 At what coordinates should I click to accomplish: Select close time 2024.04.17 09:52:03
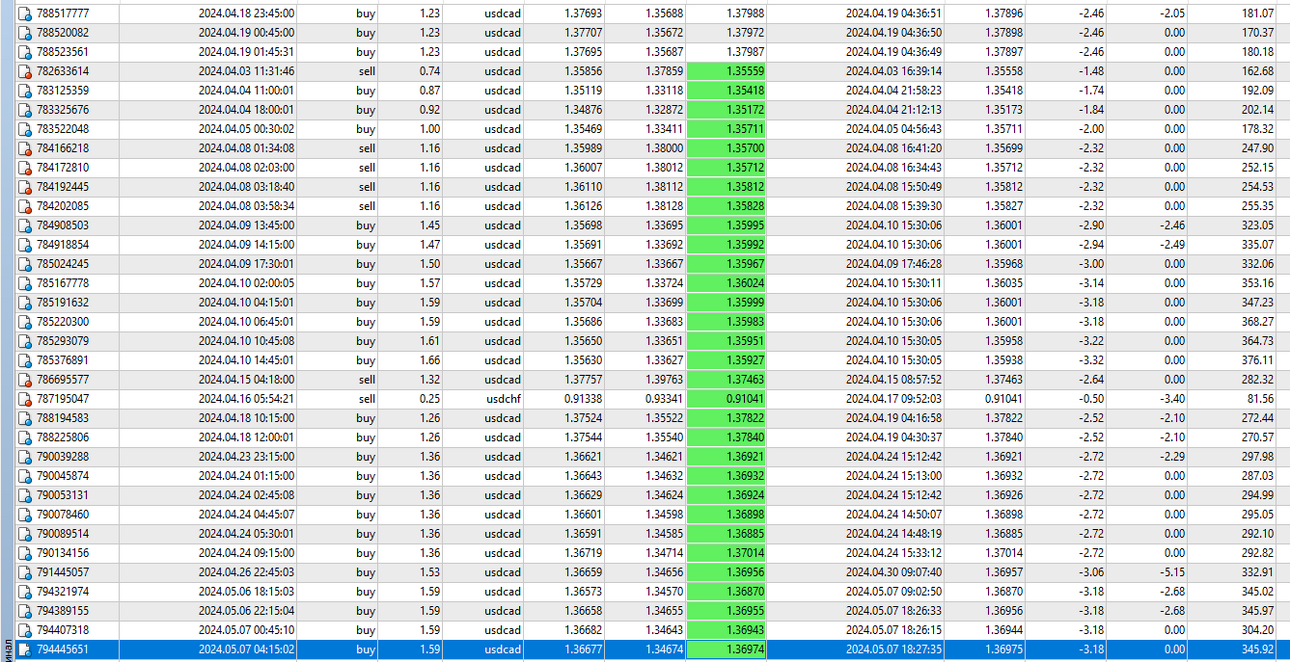[x=894, y=398]
